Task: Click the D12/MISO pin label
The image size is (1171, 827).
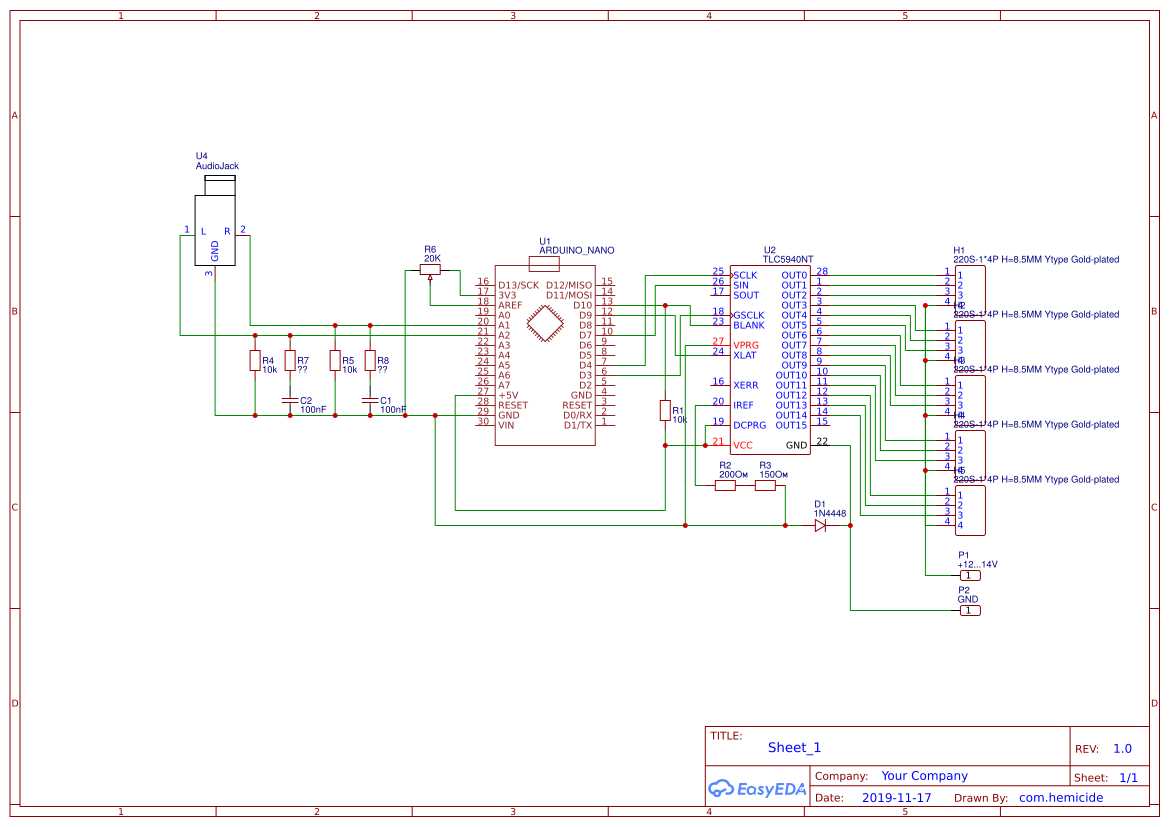Action: (569, 285)
